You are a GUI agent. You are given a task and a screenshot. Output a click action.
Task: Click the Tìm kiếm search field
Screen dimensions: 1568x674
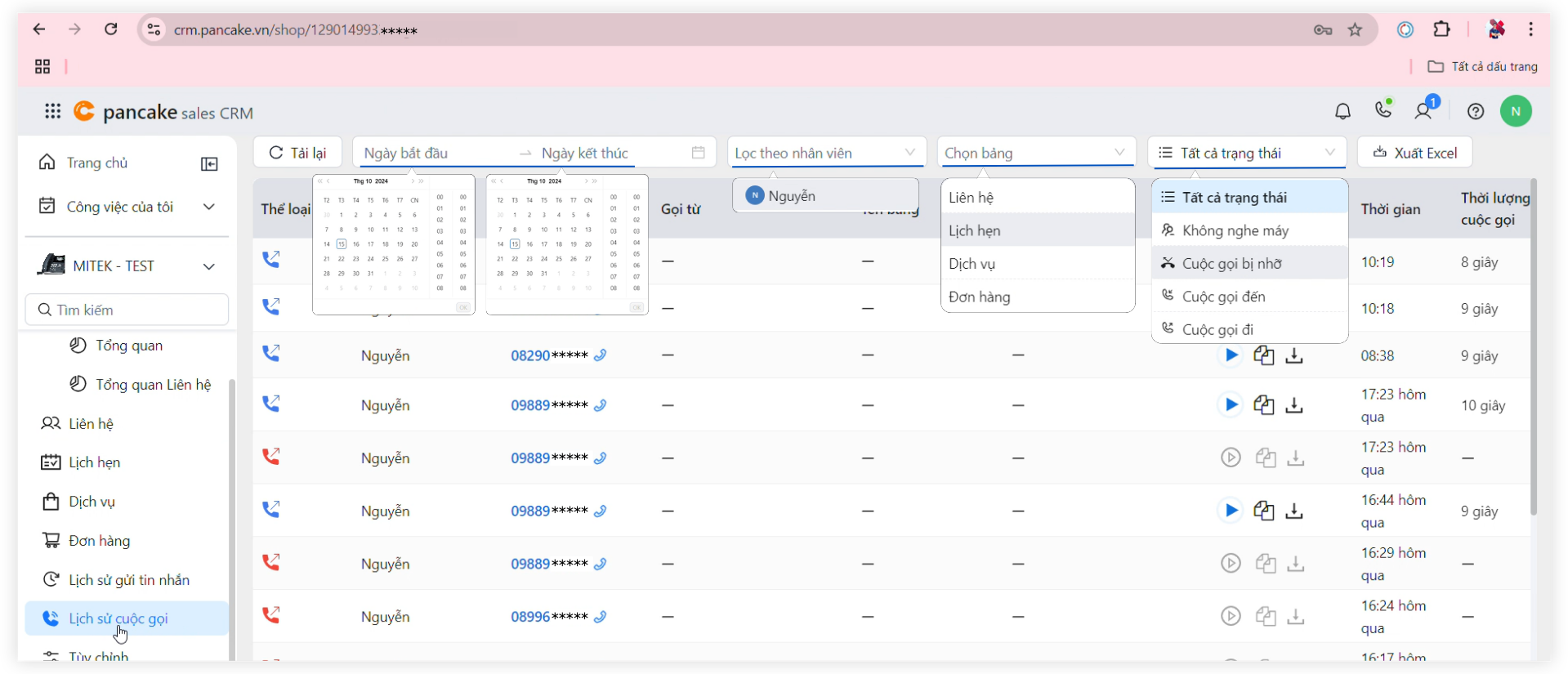[x=127, y=310]
